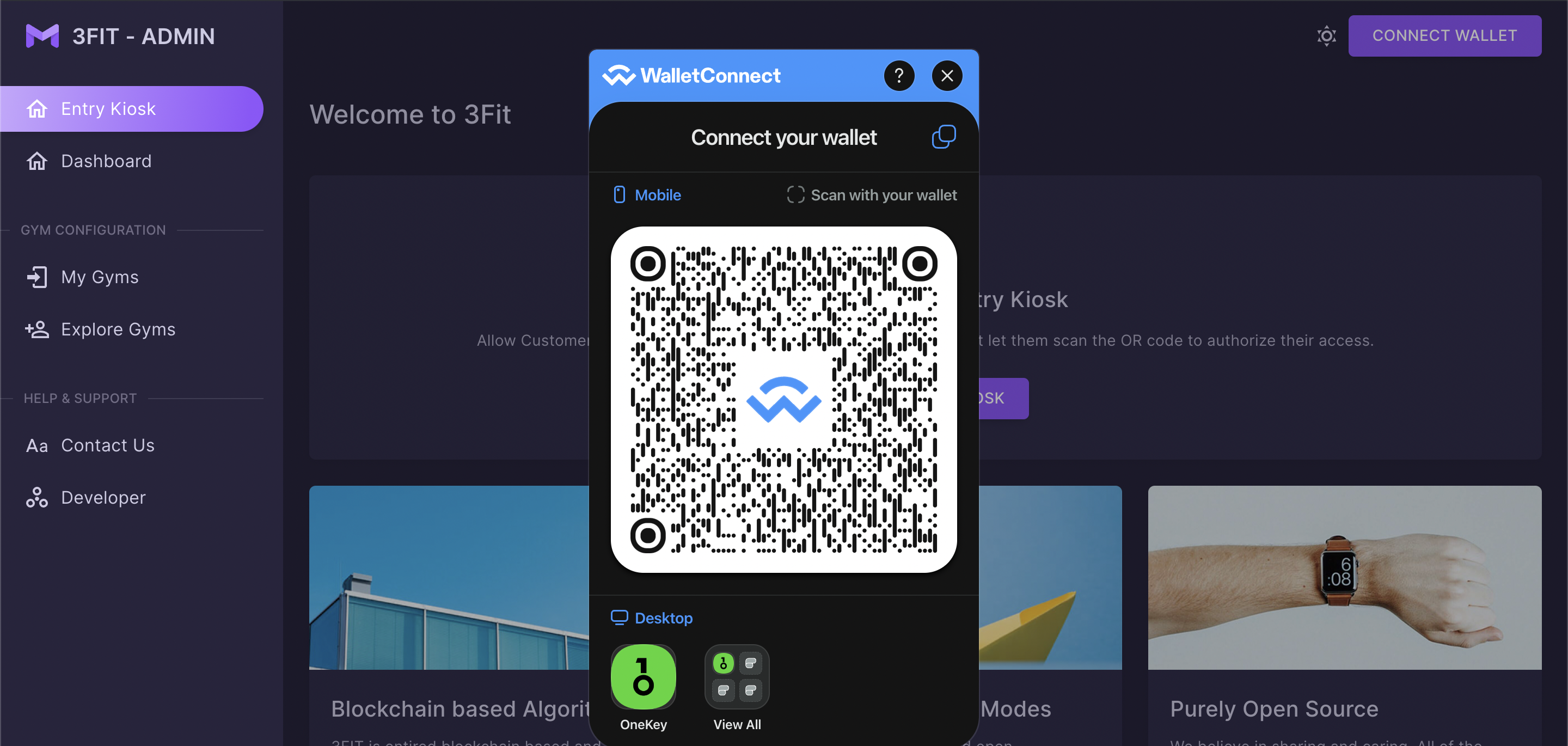Select Explore Gyms menu item

[118, 328]
